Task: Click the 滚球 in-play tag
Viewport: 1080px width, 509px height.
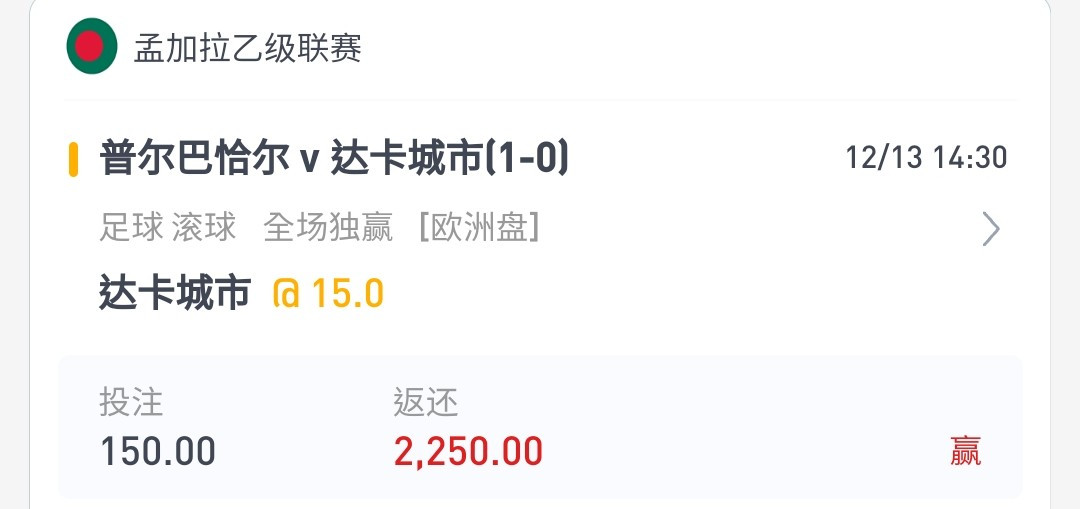Action: (205, 227)
